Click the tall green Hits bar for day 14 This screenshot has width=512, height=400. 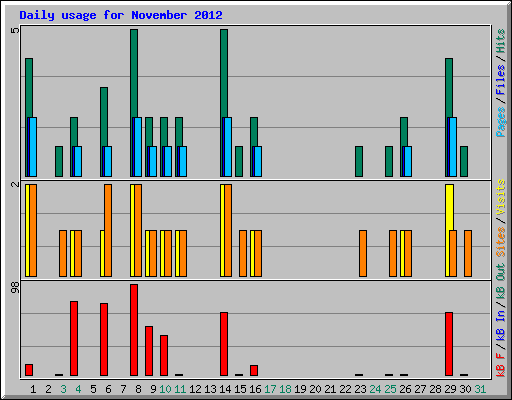[224, 73]
